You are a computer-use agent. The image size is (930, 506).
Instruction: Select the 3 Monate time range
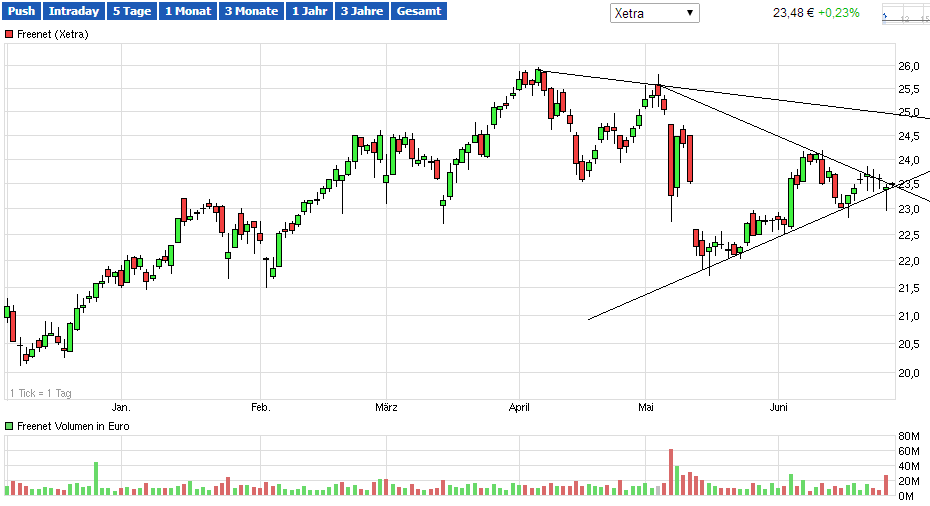coord(251,12)
